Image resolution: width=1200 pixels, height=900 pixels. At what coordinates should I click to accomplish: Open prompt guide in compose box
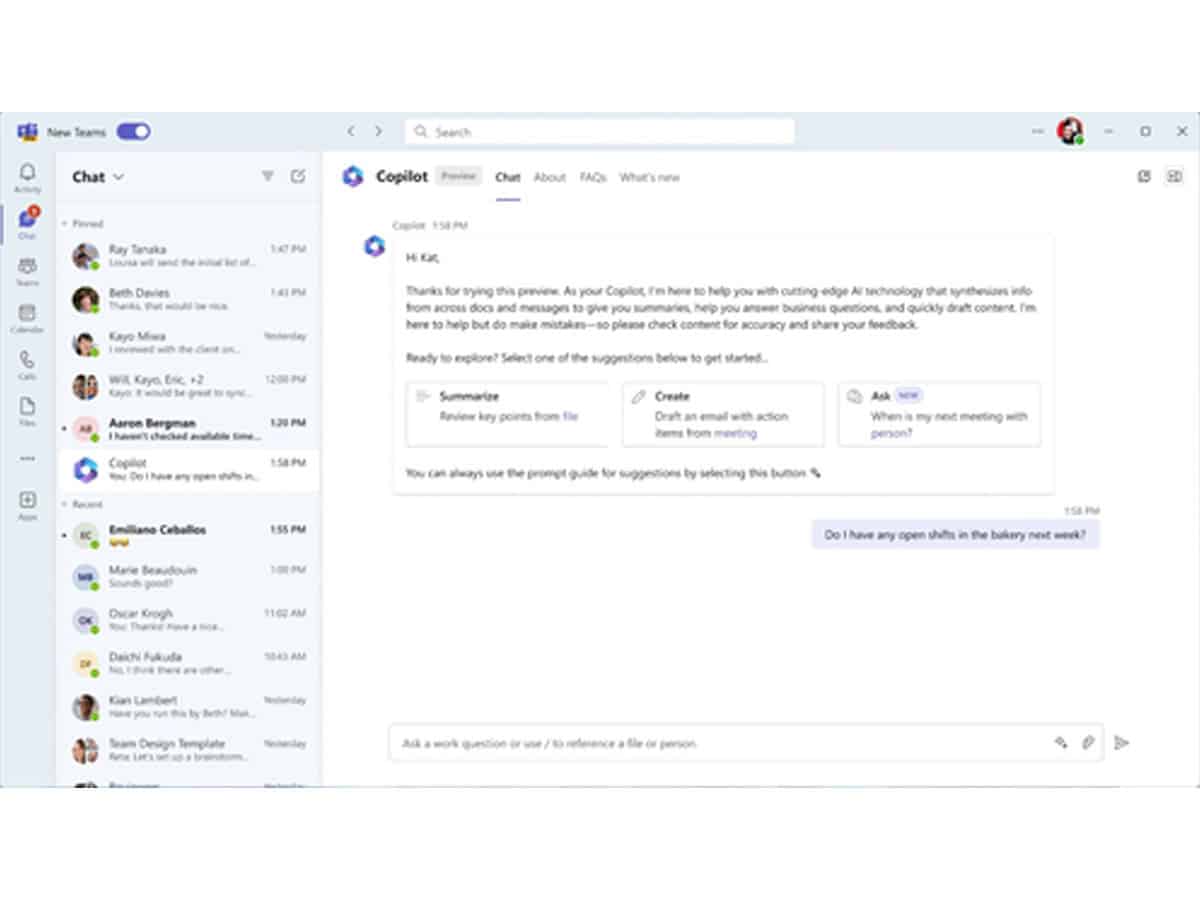point(1061,743)
